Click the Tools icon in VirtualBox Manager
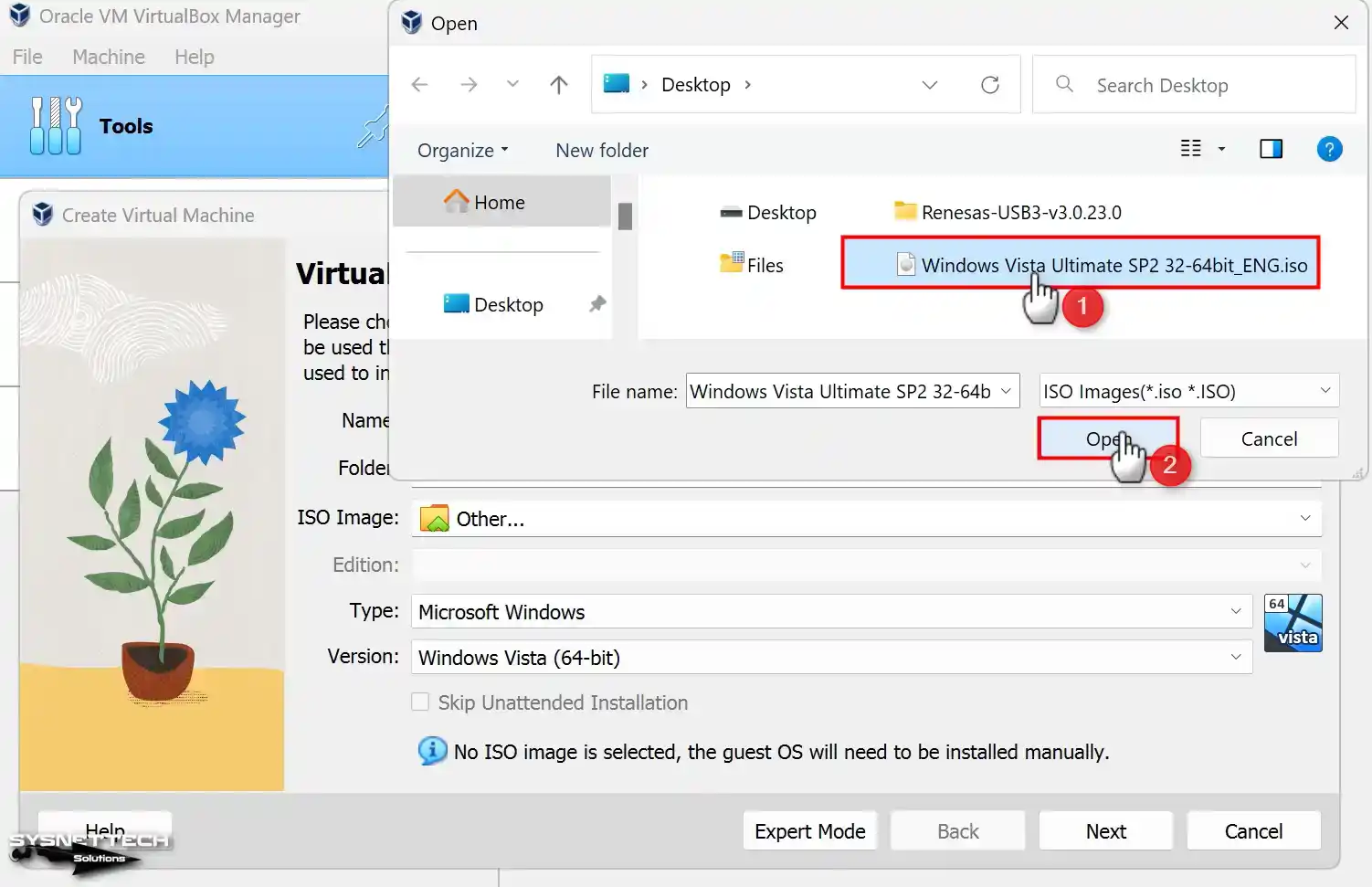This screenshot has height=887, width=1372. tap(56, 126)
